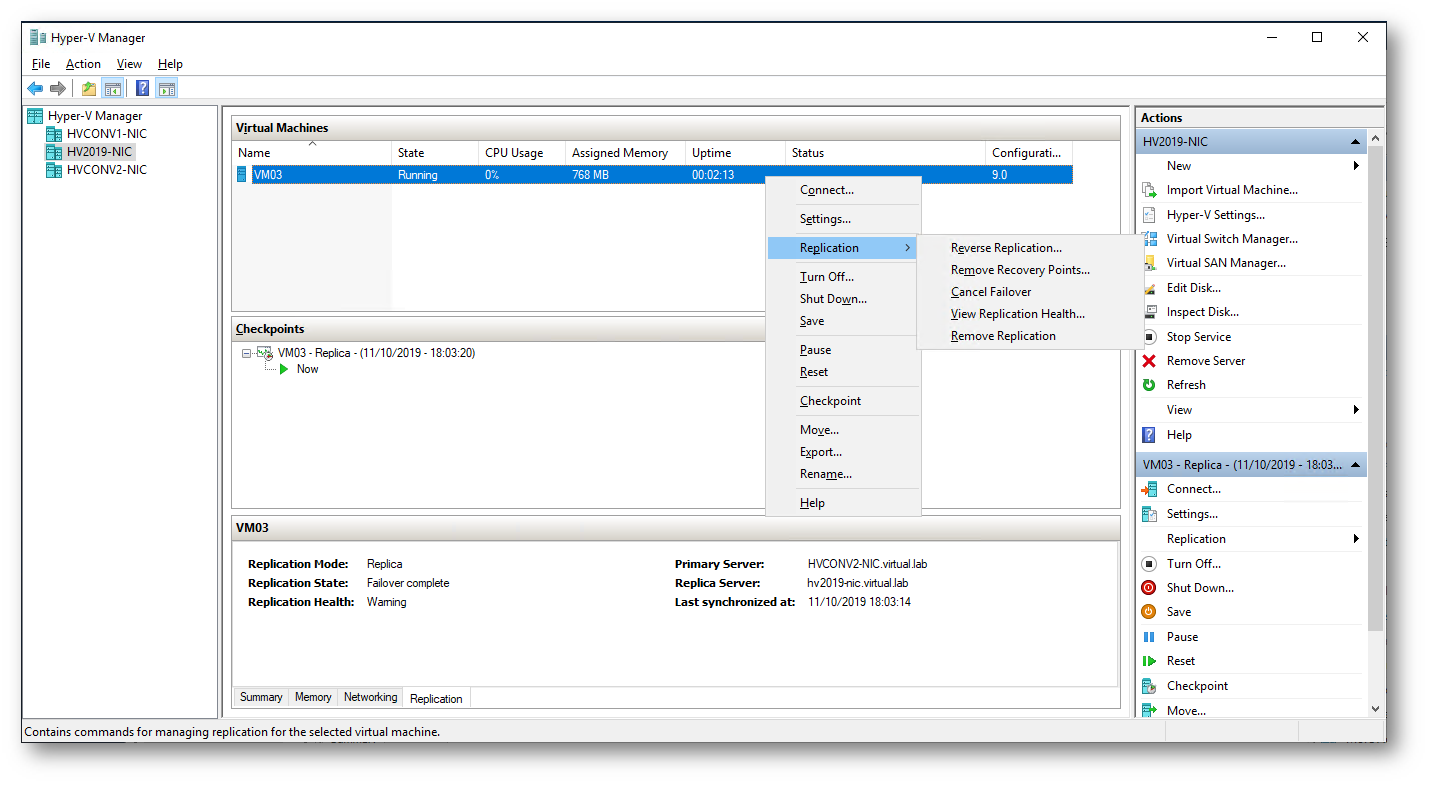Choose Export in the context menu
1429x785 pixels.
coord(843,452)
